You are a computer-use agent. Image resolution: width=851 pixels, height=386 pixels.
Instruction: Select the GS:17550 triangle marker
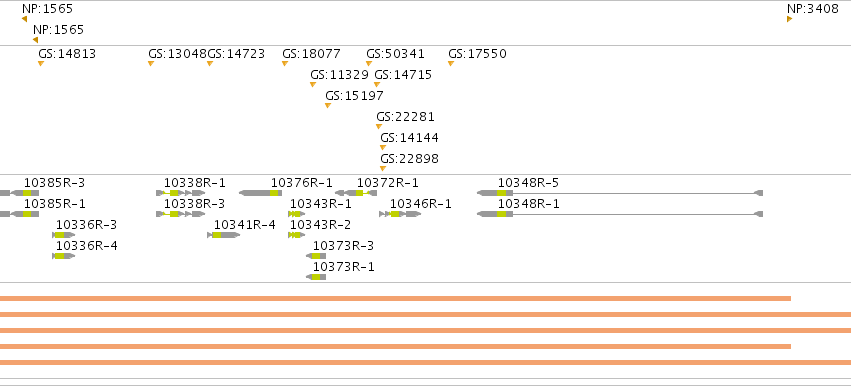coord(450,64)
